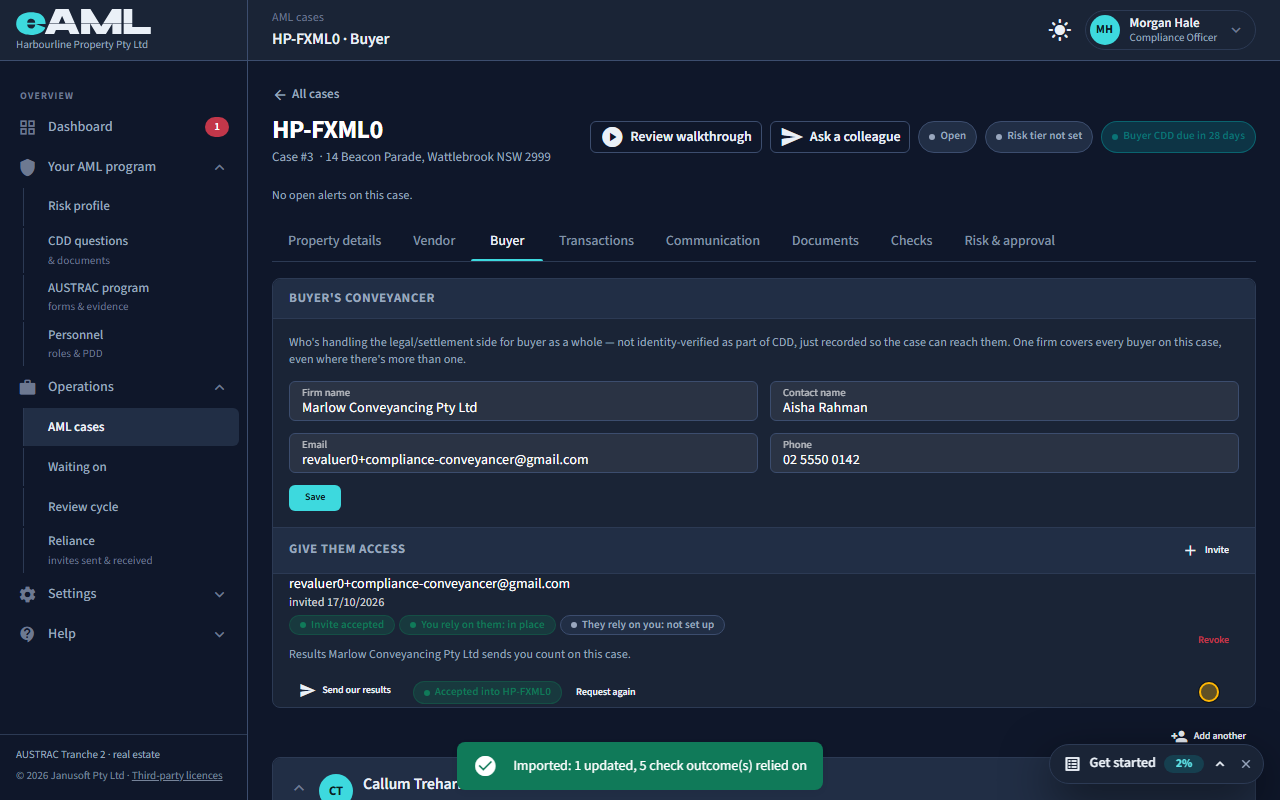Dismiss the Get started panel

pos(1246,764)
